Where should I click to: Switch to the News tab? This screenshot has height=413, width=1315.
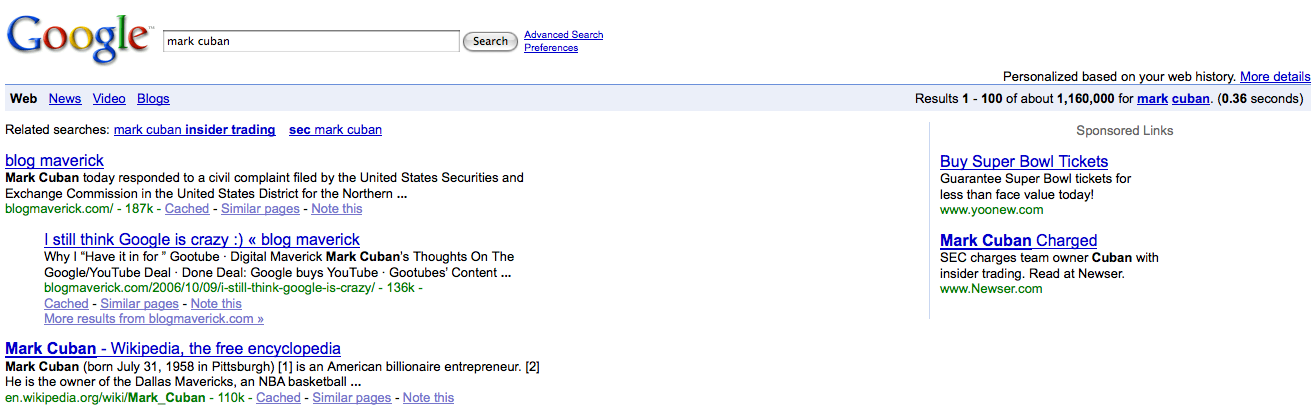[x=65, y=99]
